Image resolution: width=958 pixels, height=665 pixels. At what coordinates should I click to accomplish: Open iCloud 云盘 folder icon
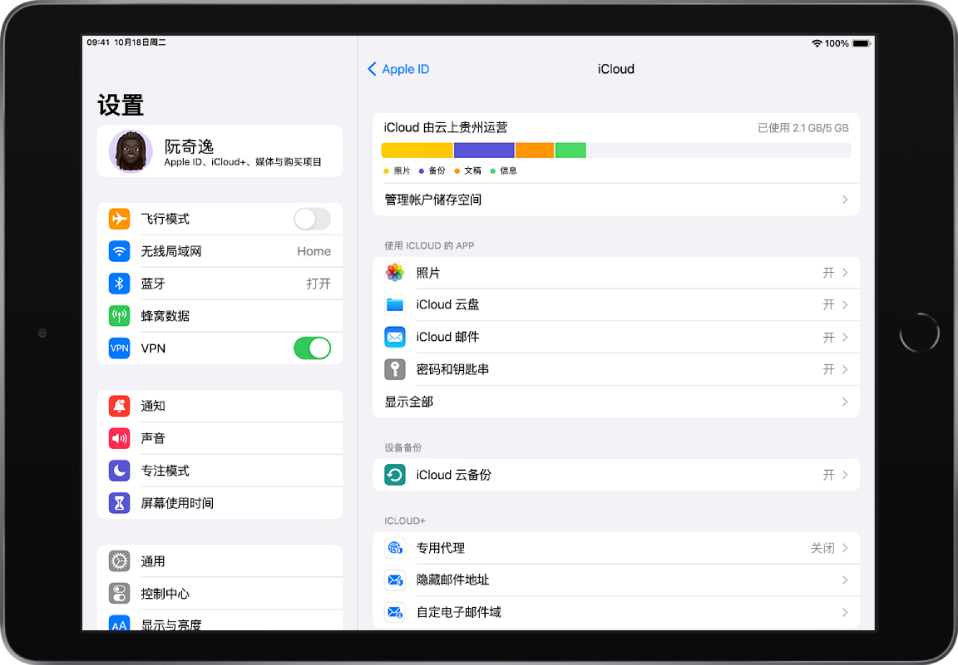click(395, 304)
